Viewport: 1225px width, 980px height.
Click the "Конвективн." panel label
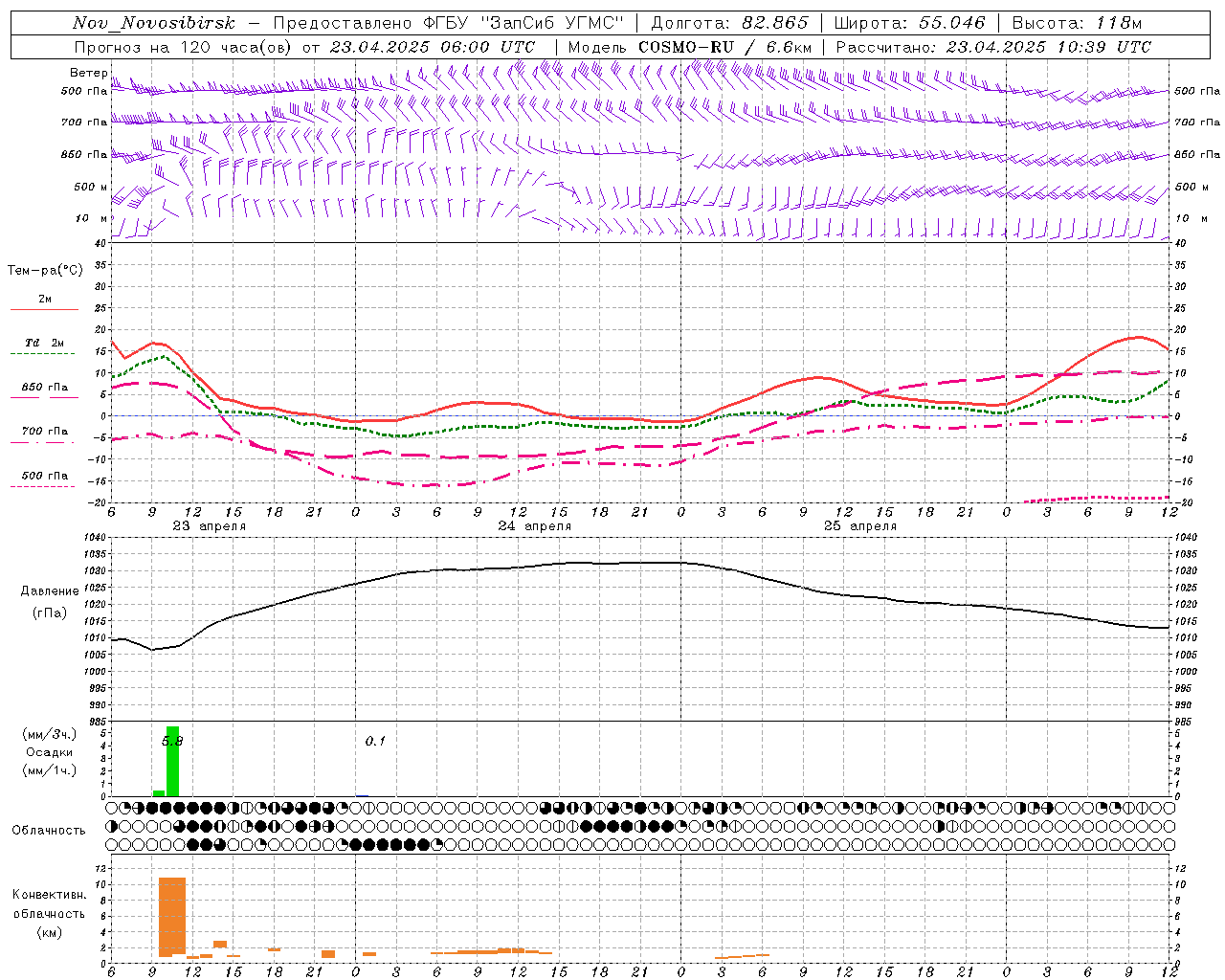[x=50, y=895]
